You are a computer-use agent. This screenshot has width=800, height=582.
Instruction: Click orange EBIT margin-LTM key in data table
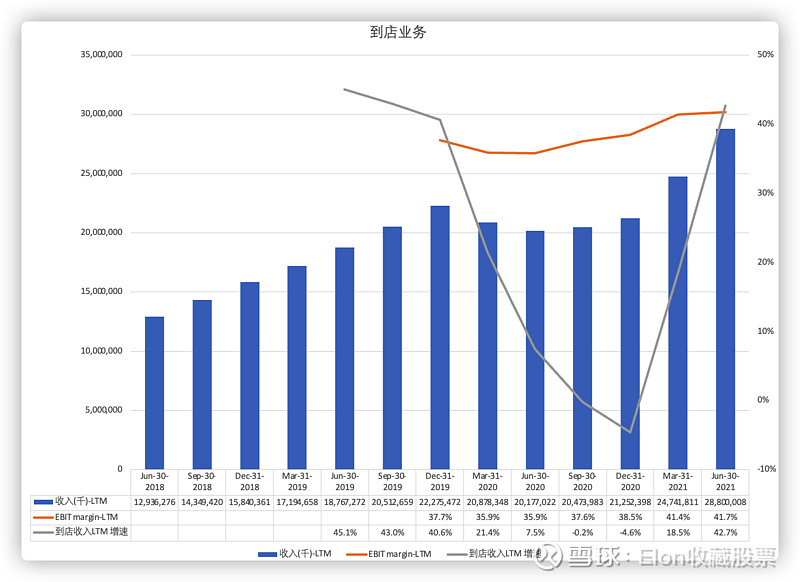(42, 517)
